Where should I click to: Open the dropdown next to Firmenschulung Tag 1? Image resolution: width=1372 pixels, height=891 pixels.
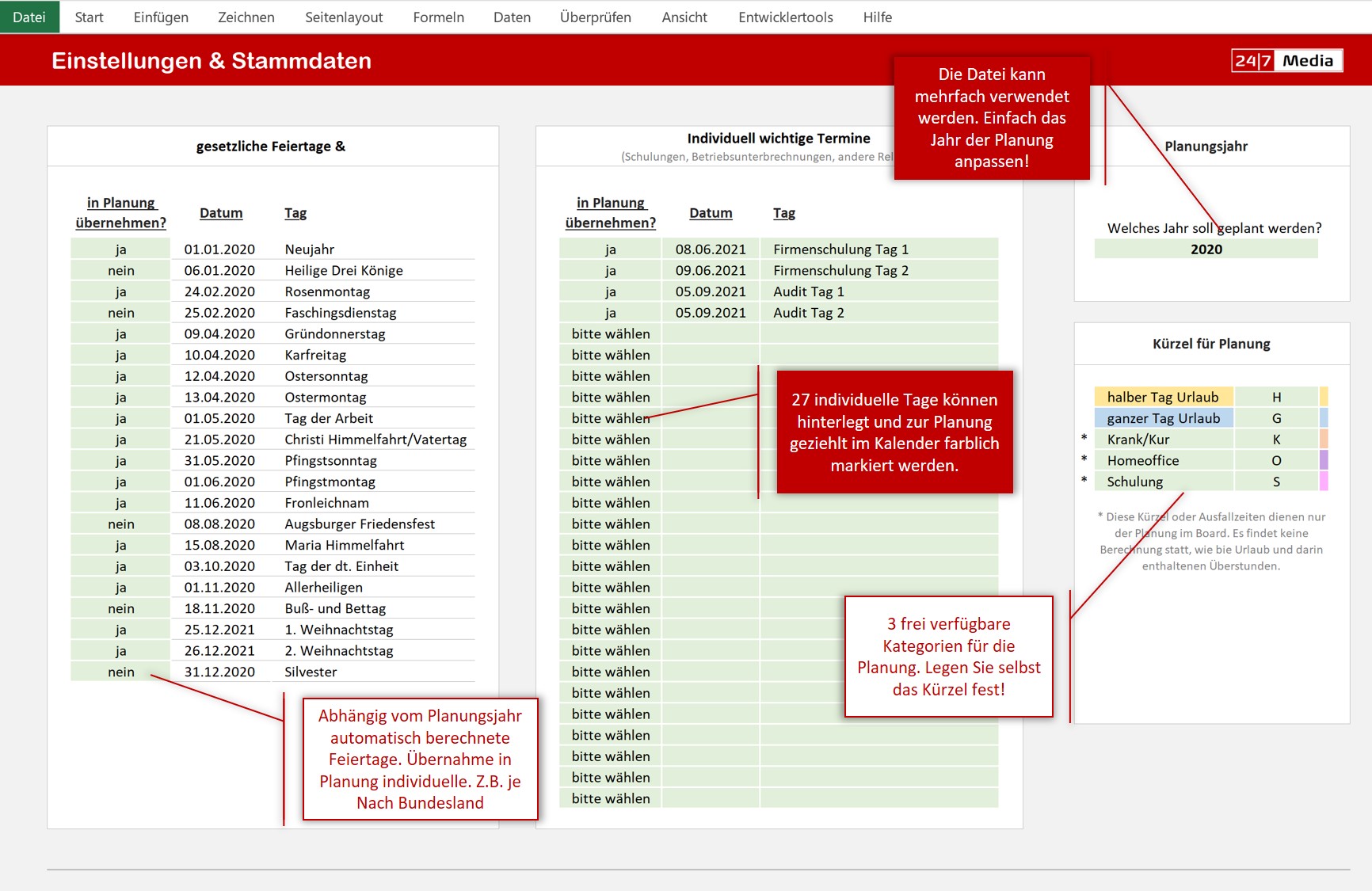click(x=610, y=249)
